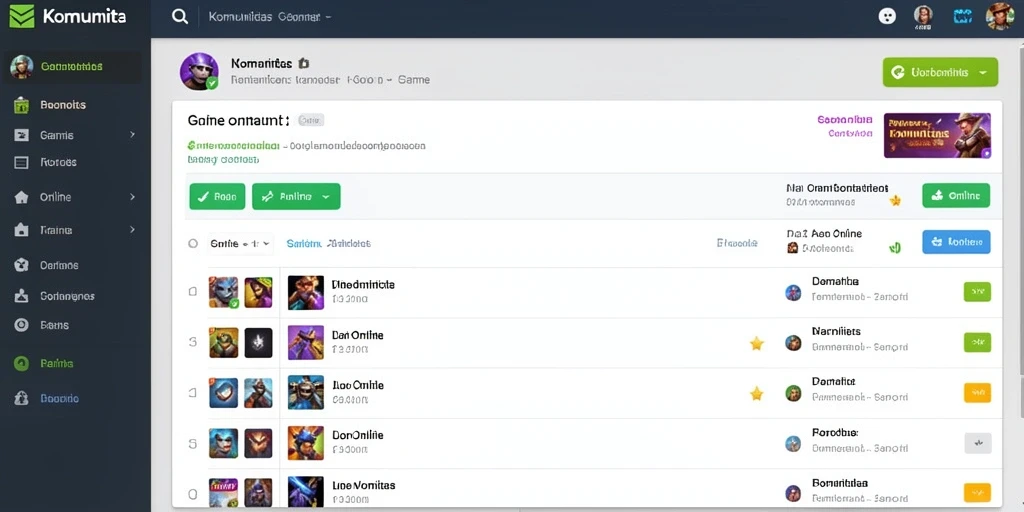This screenshot has width=1024, height=512.
Task: Click the green Boan check button
Action: (x=217, y=196)
